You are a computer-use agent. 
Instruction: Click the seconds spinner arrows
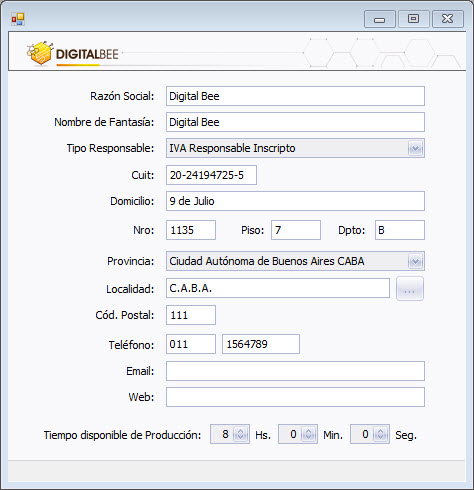[380, 434]
